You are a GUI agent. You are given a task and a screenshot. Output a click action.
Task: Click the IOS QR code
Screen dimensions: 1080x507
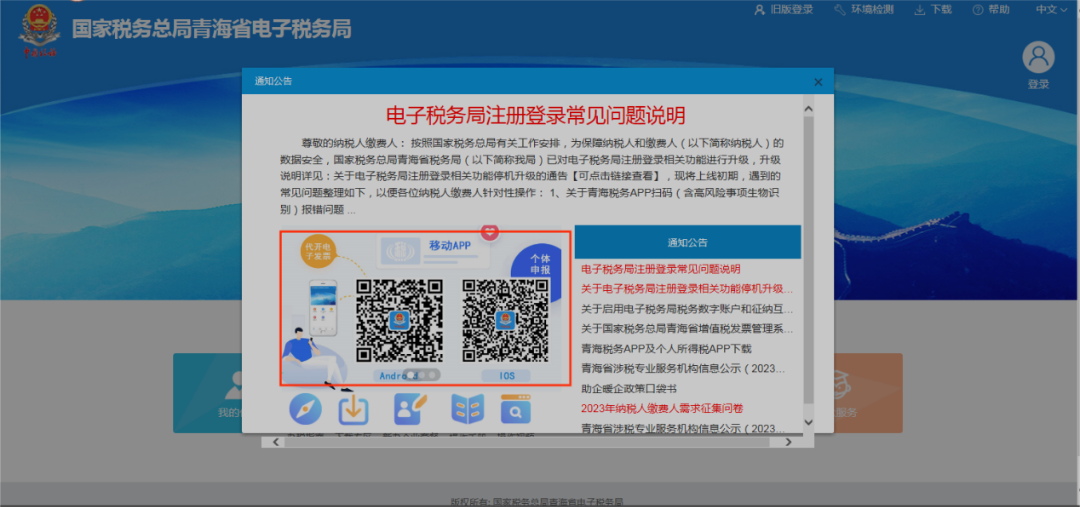[506, 320]
